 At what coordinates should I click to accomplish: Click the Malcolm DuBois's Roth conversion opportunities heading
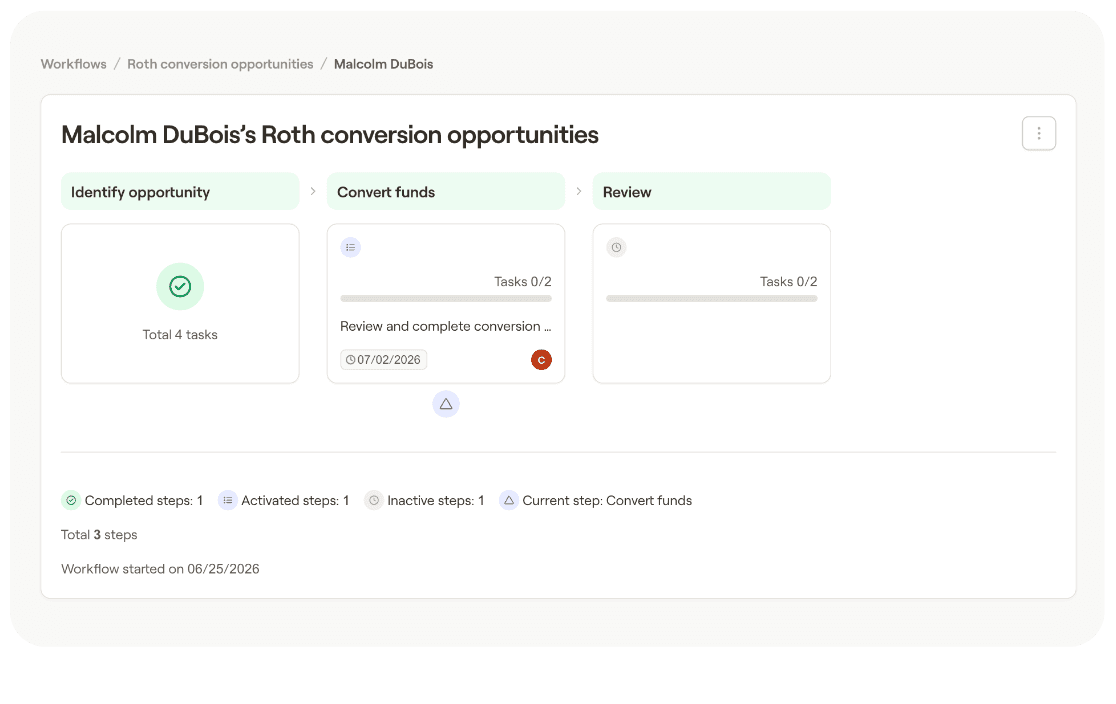tap(330, 135)
